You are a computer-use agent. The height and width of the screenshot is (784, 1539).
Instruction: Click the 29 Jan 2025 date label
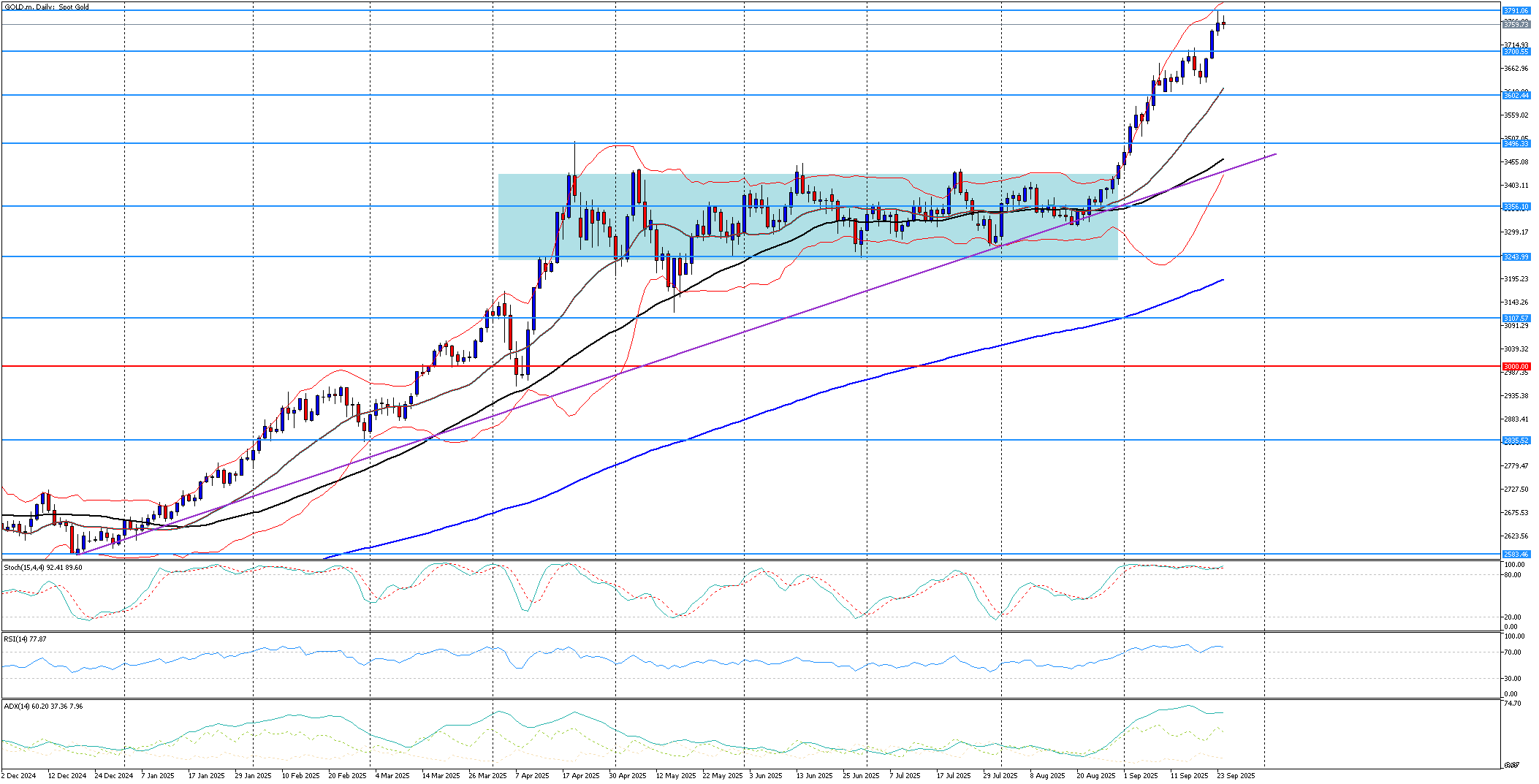click(x=254, y=775)
